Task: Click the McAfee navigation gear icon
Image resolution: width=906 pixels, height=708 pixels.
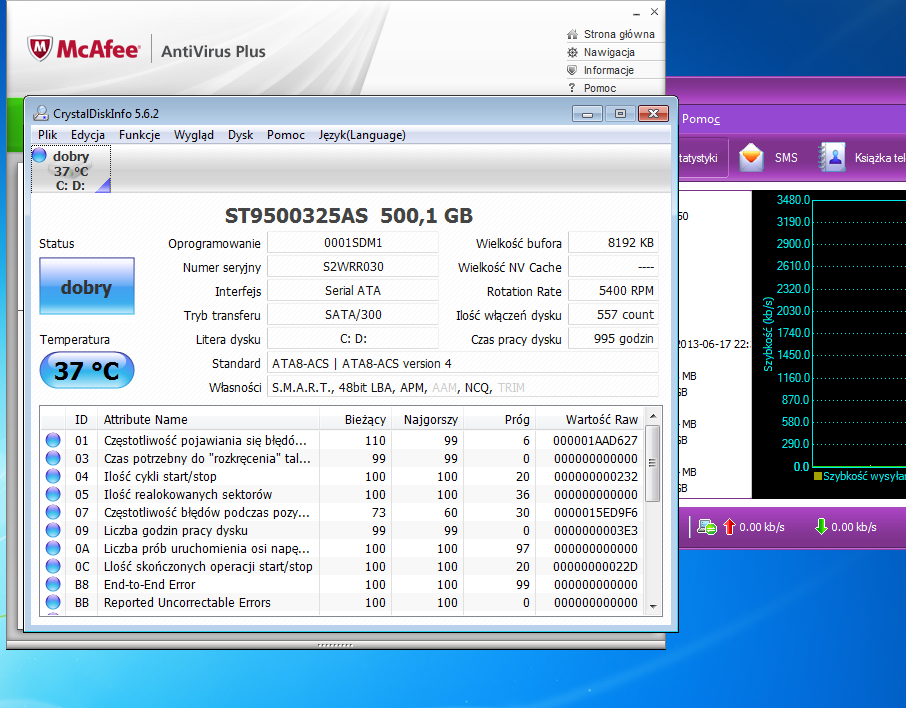Action: (572, 52)
